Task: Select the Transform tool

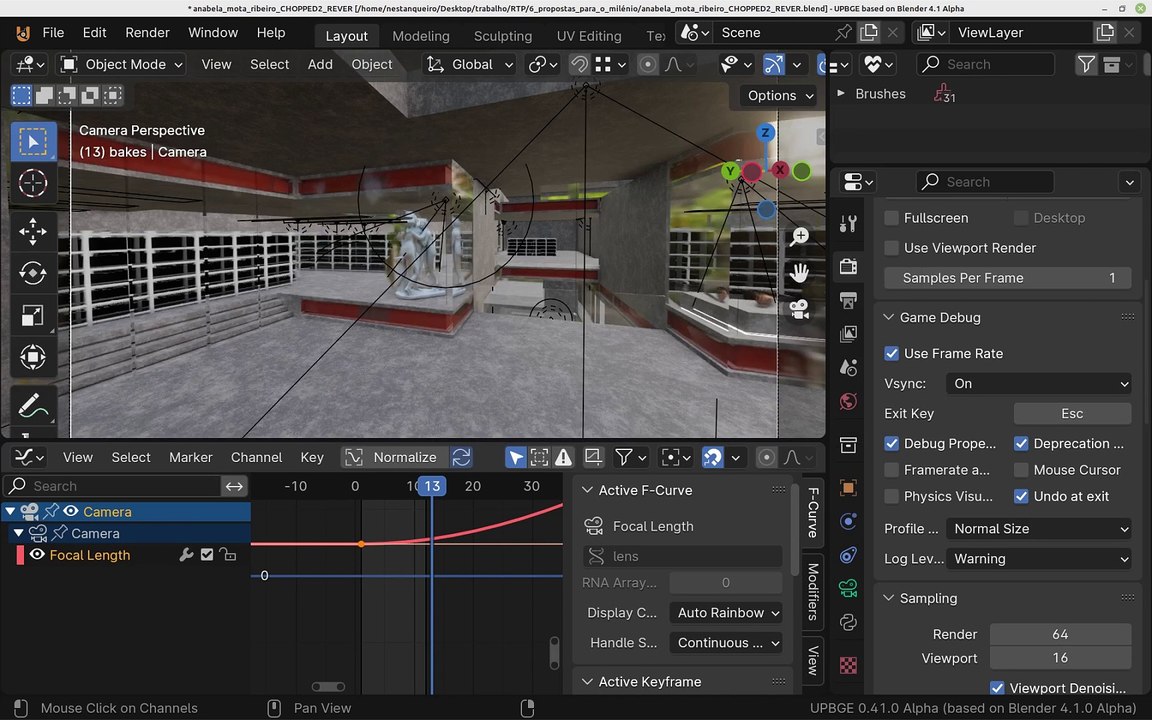Action: point(33,357)
